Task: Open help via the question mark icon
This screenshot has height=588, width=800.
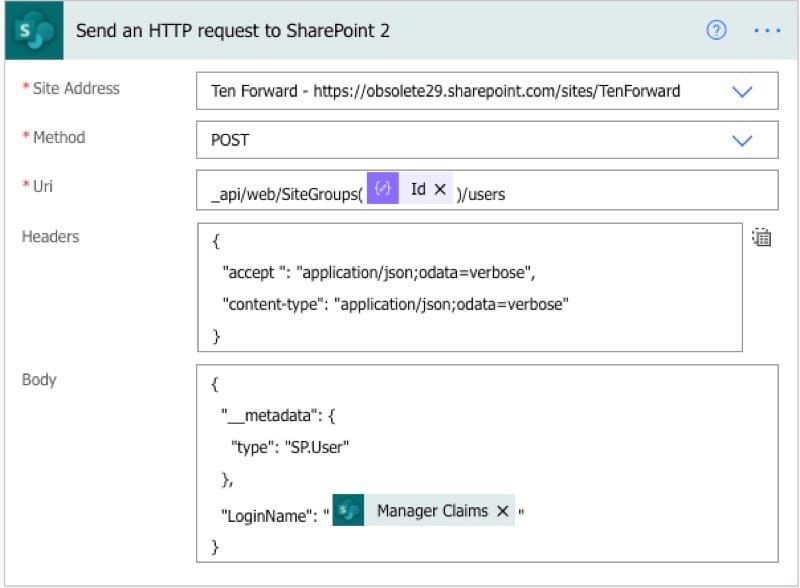Action: (716, 31)
